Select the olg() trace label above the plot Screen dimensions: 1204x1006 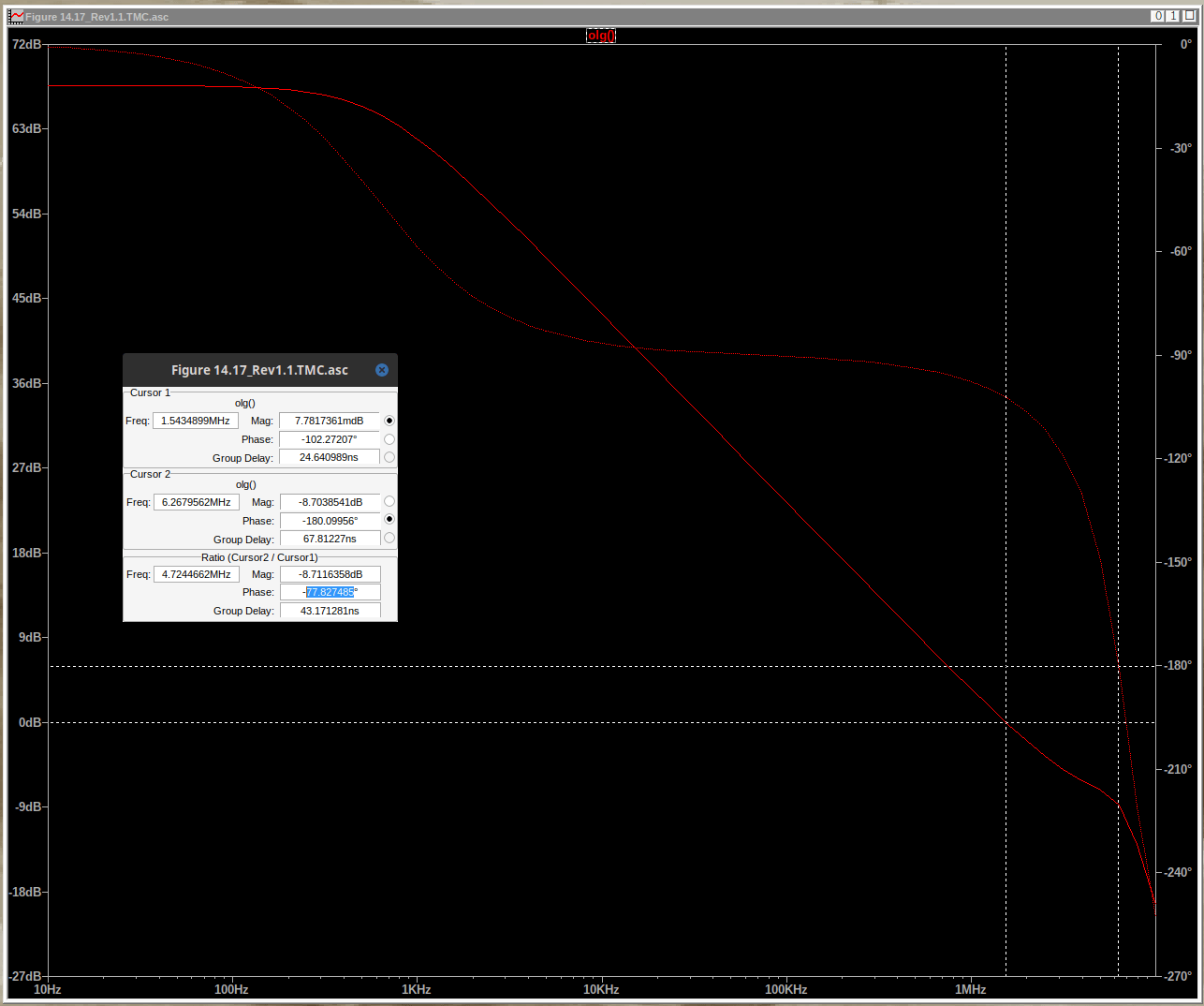point(601,36)
